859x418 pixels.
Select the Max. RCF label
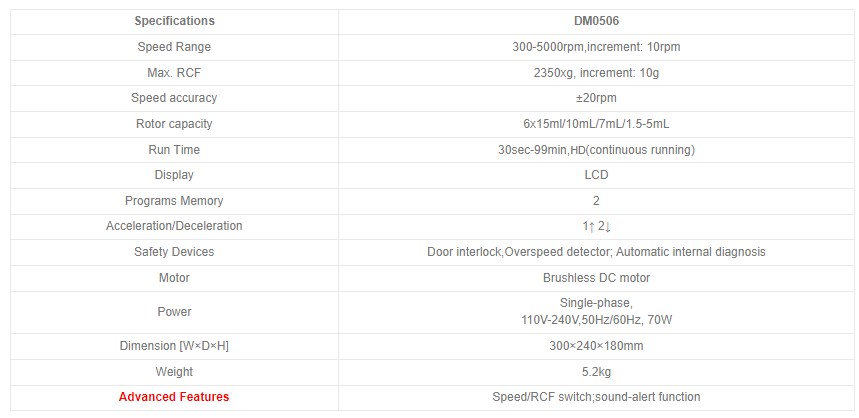pos(174,72)
